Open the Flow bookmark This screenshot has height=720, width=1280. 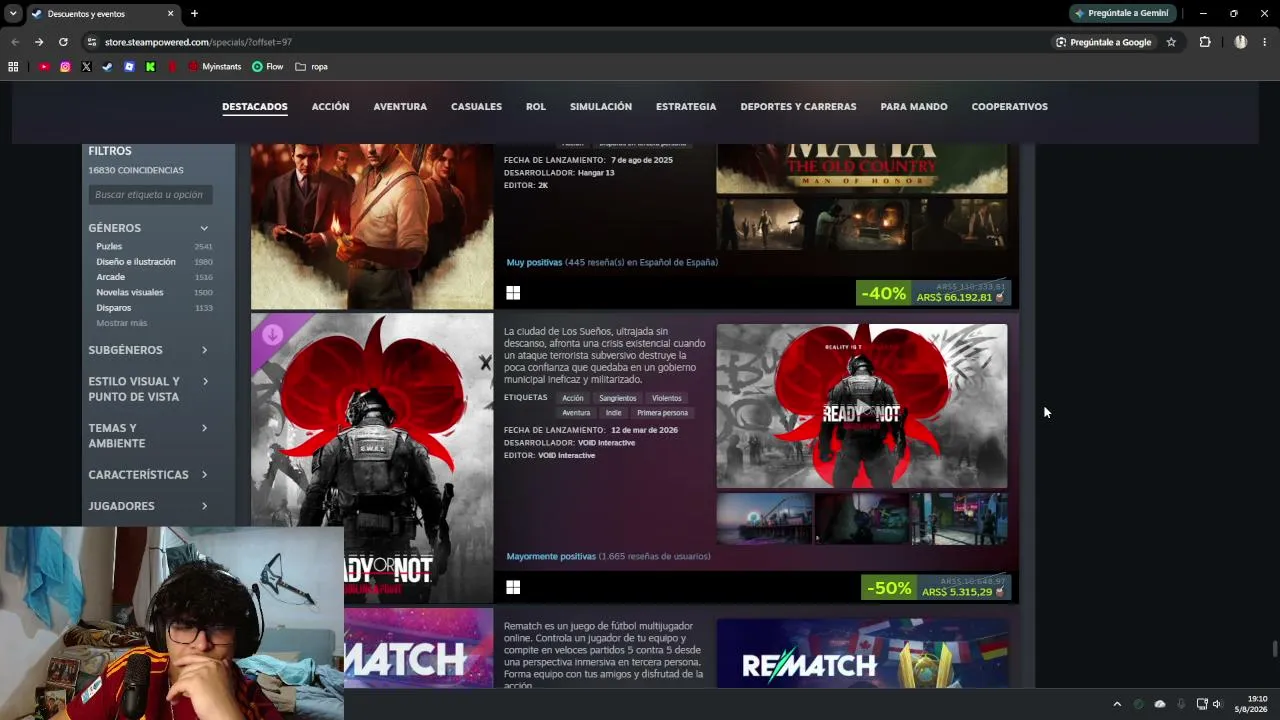tap(268, 67)
